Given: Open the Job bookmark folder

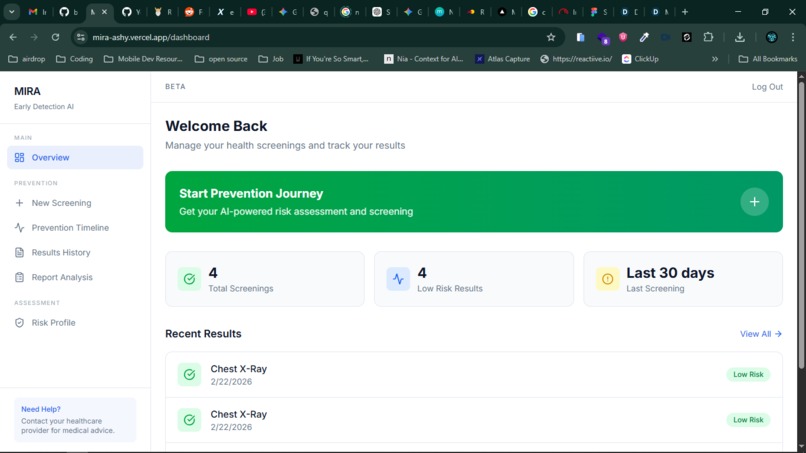Looking at the screenshot, I should coord(271,59).
